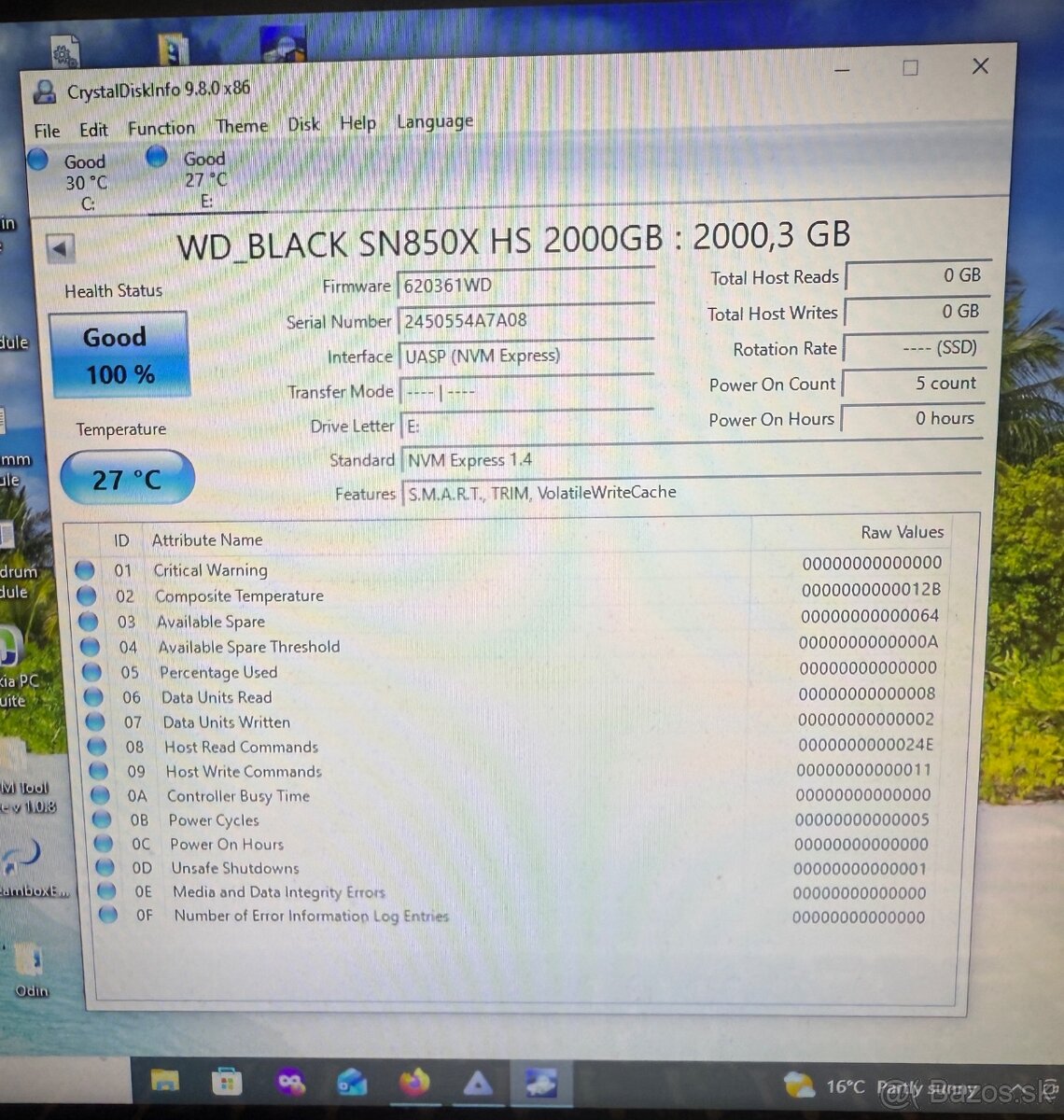The height and width of the screenshot is (1120, 1064).
Task: Select the Percentage Used attribute name
Action: (218, 672)
